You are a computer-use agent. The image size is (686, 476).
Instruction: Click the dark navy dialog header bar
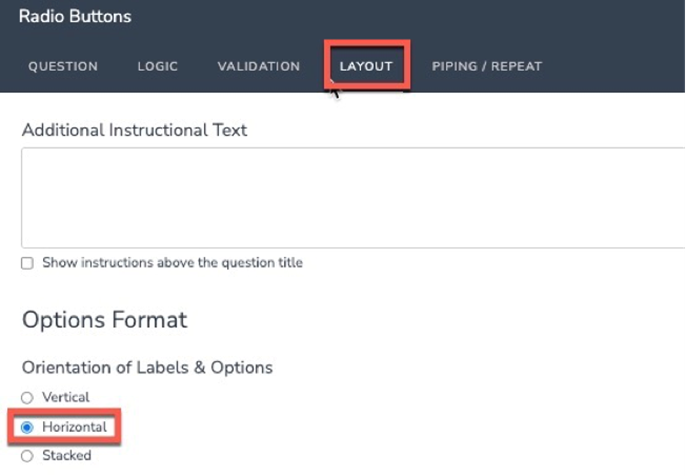400,18
